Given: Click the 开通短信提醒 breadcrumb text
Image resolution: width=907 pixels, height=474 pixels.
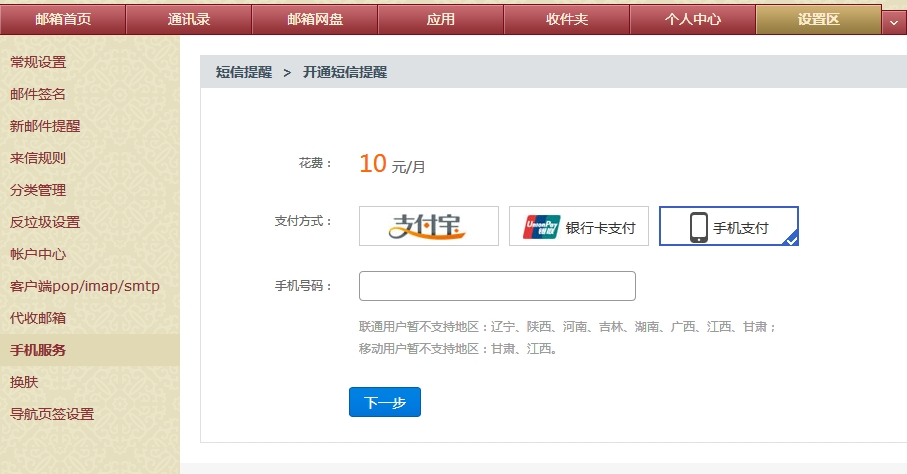Looking at the screenshot, I should [x=345, y=72].
